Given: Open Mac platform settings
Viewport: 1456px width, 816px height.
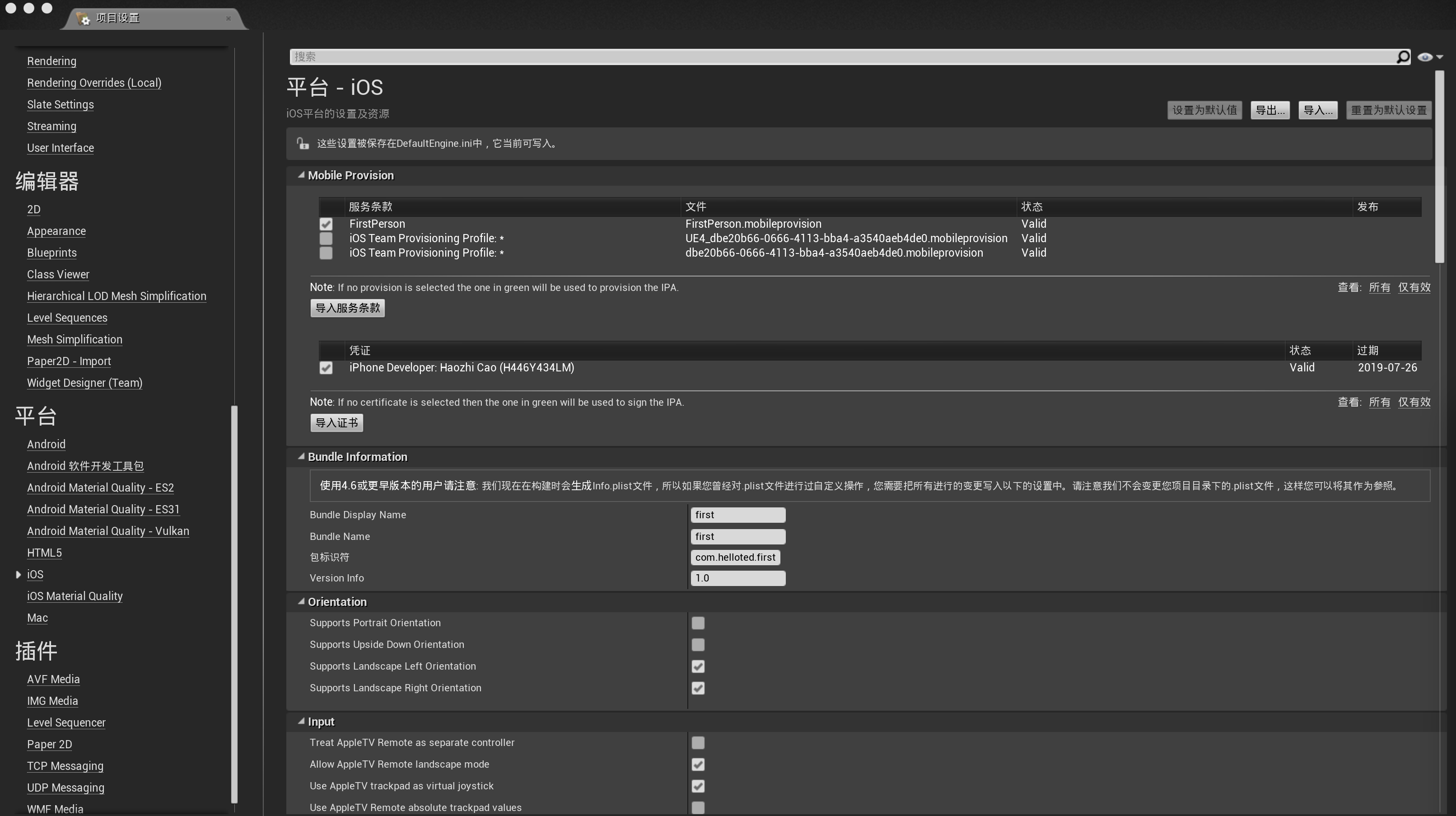Looking at the screenshot, I should tap(37, 618).
